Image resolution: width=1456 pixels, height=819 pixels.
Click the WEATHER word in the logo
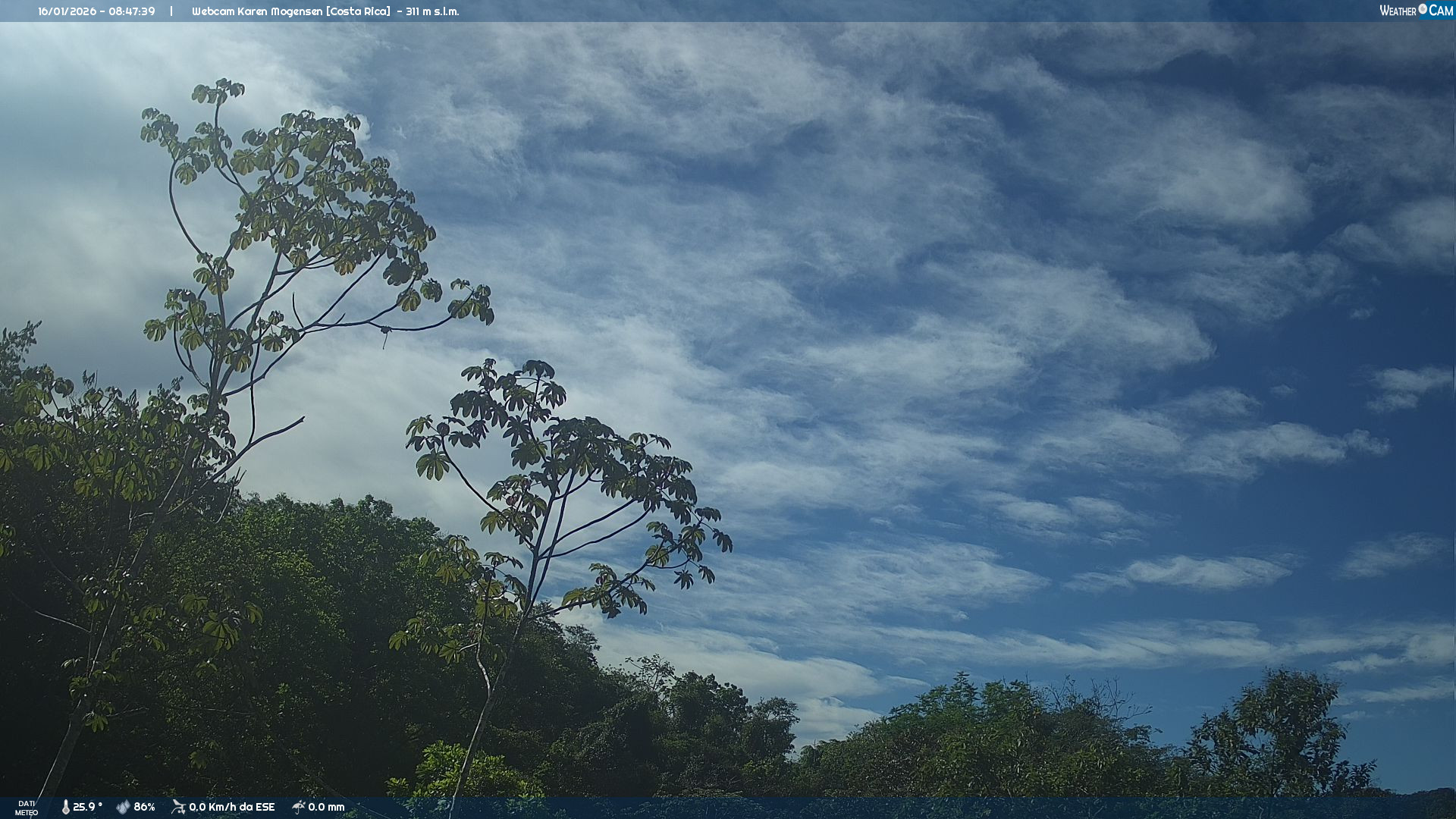pos(1398,11)
